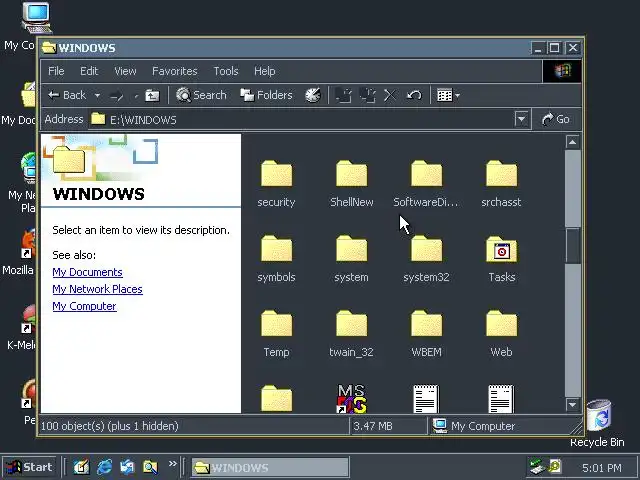Click the Go button
The image size is (640, 480).
[x=556, y=119]
